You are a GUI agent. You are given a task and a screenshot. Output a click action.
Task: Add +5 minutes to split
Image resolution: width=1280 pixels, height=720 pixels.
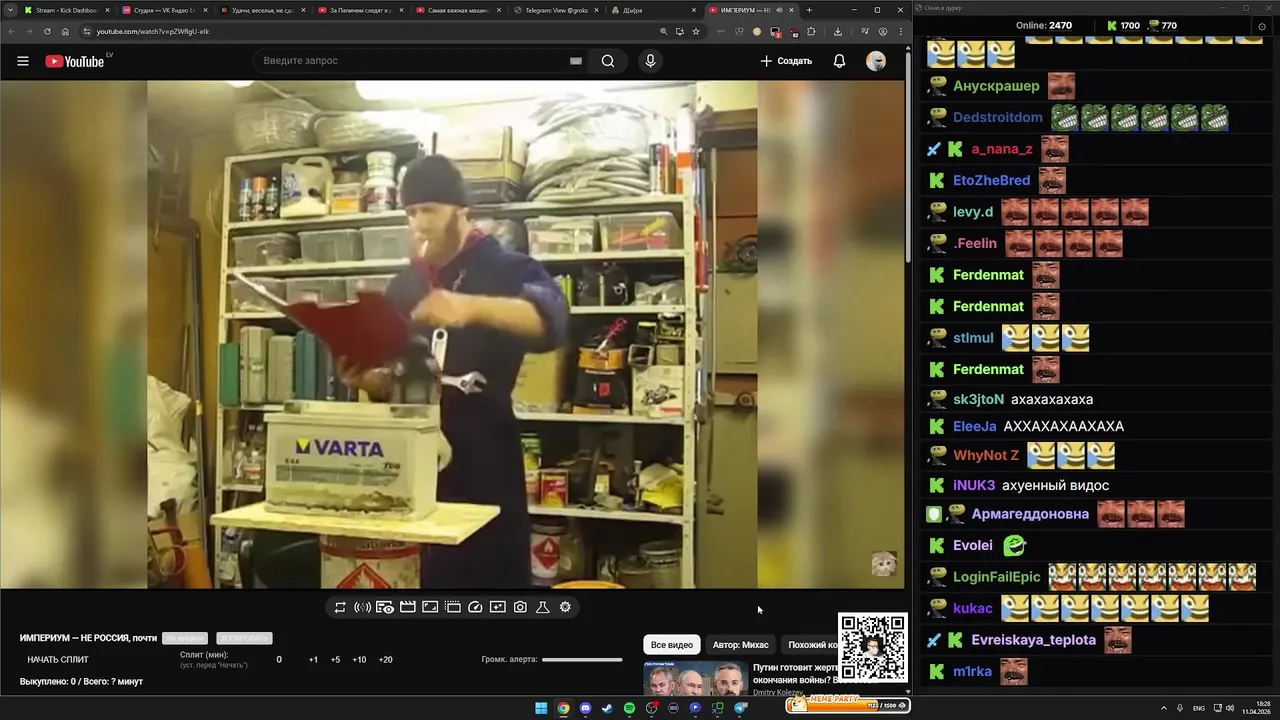click(335, 660)
